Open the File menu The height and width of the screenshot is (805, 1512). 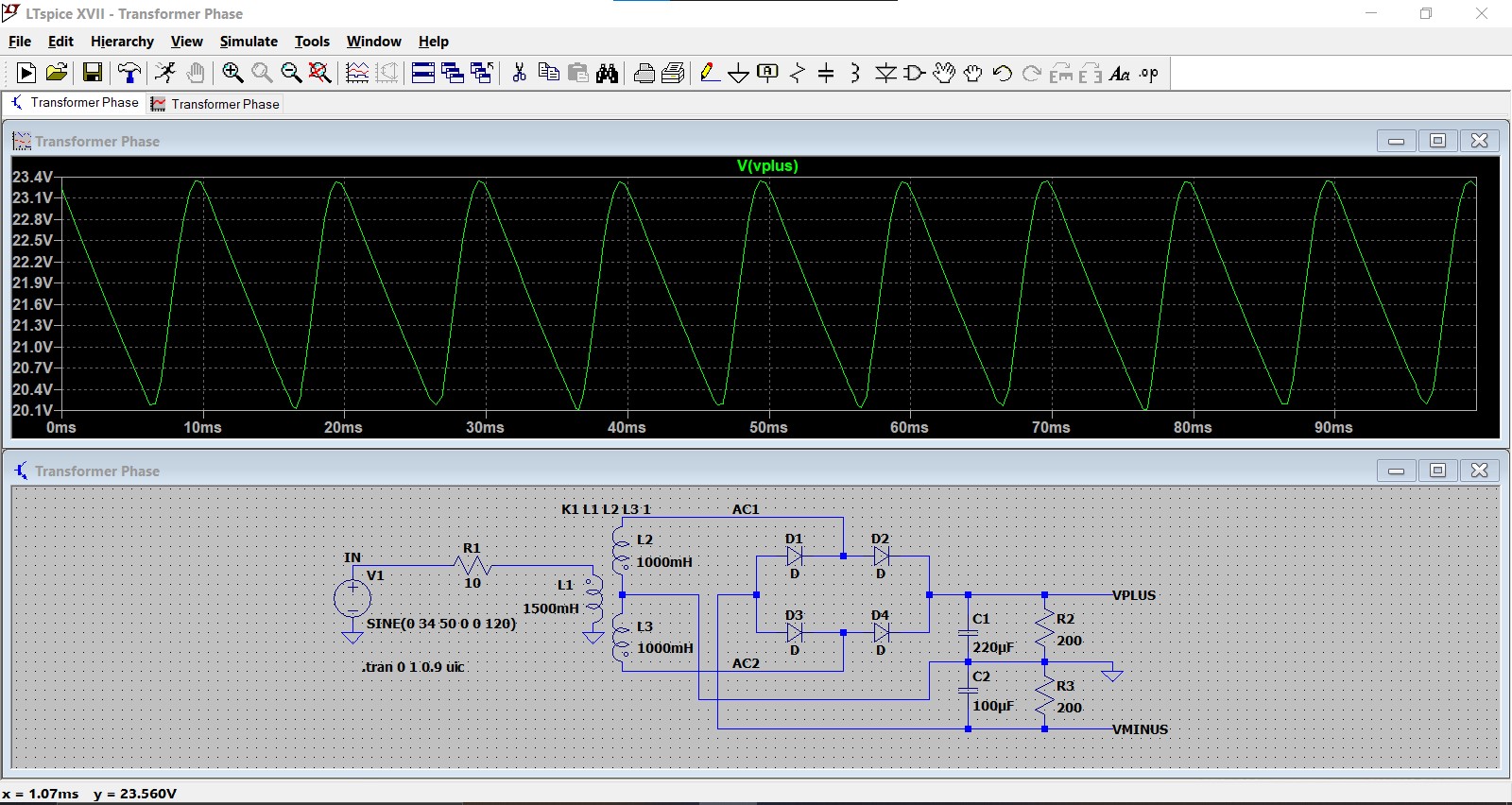(20, 42)
